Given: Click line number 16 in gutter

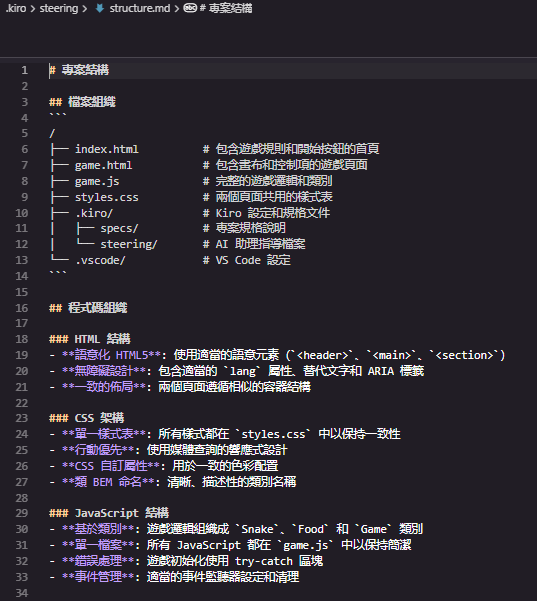Looking at the screenshot, I should click(22, 308).
